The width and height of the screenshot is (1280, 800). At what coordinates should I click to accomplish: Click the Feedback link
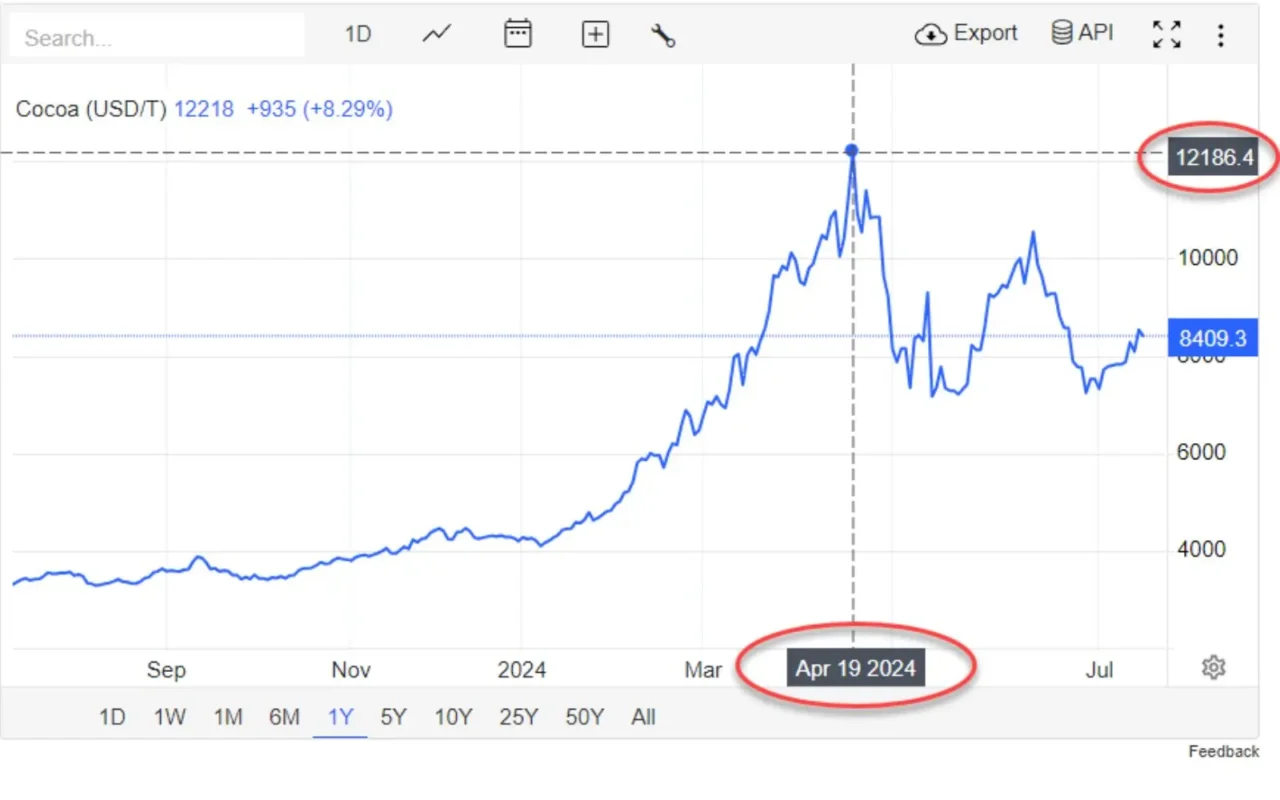point(1224,751)
